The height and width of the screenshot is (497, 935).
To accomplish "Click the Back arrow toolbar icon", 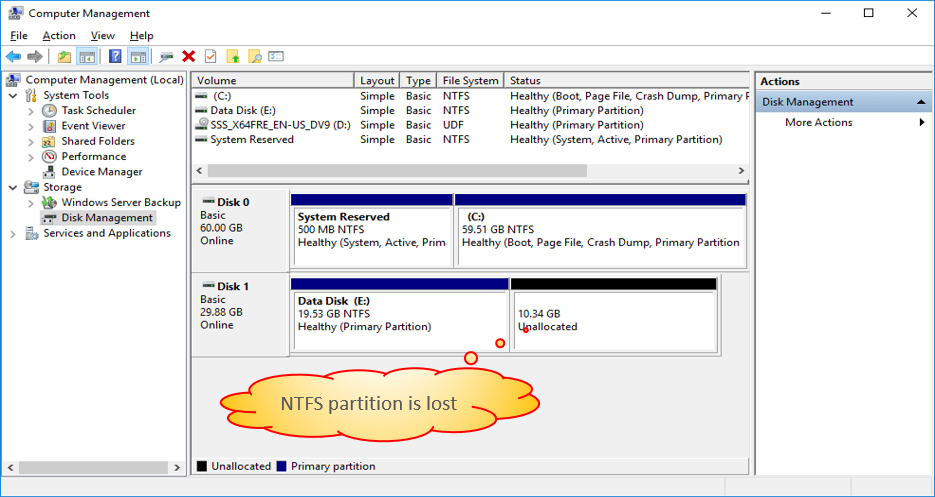I will (13, 57).
